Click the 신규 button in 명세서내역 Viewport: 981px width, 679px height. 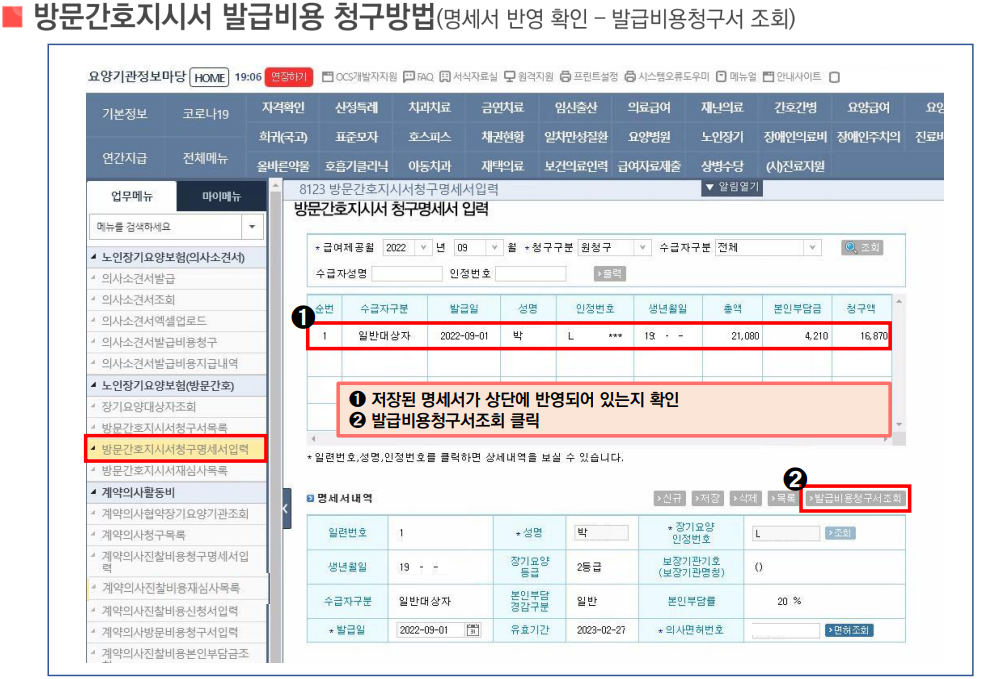pos(669,498)
